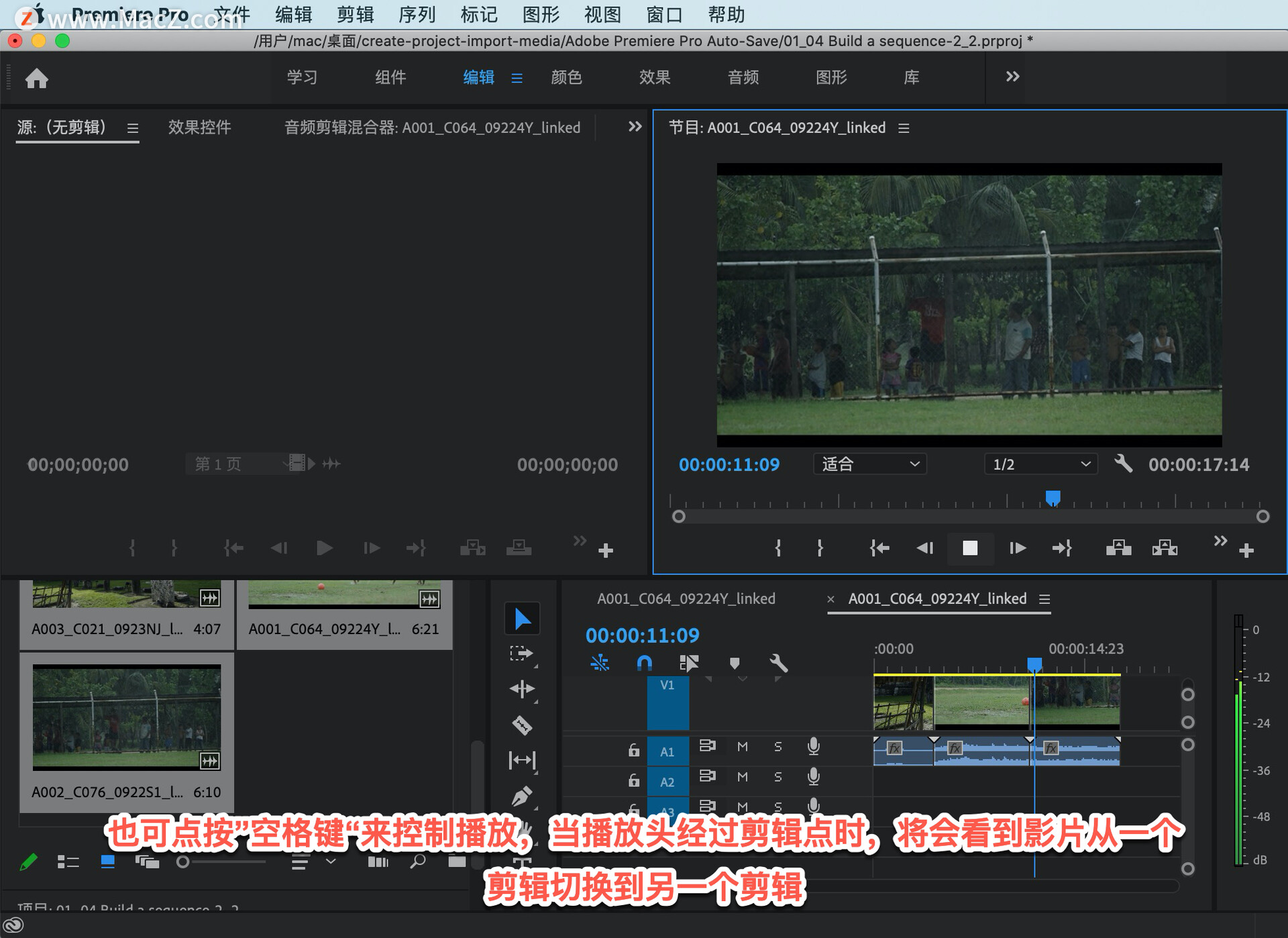Select the Razor tool
Image resolution: width=1288 pixels, height=938 pixels.
tap(522, 725)
